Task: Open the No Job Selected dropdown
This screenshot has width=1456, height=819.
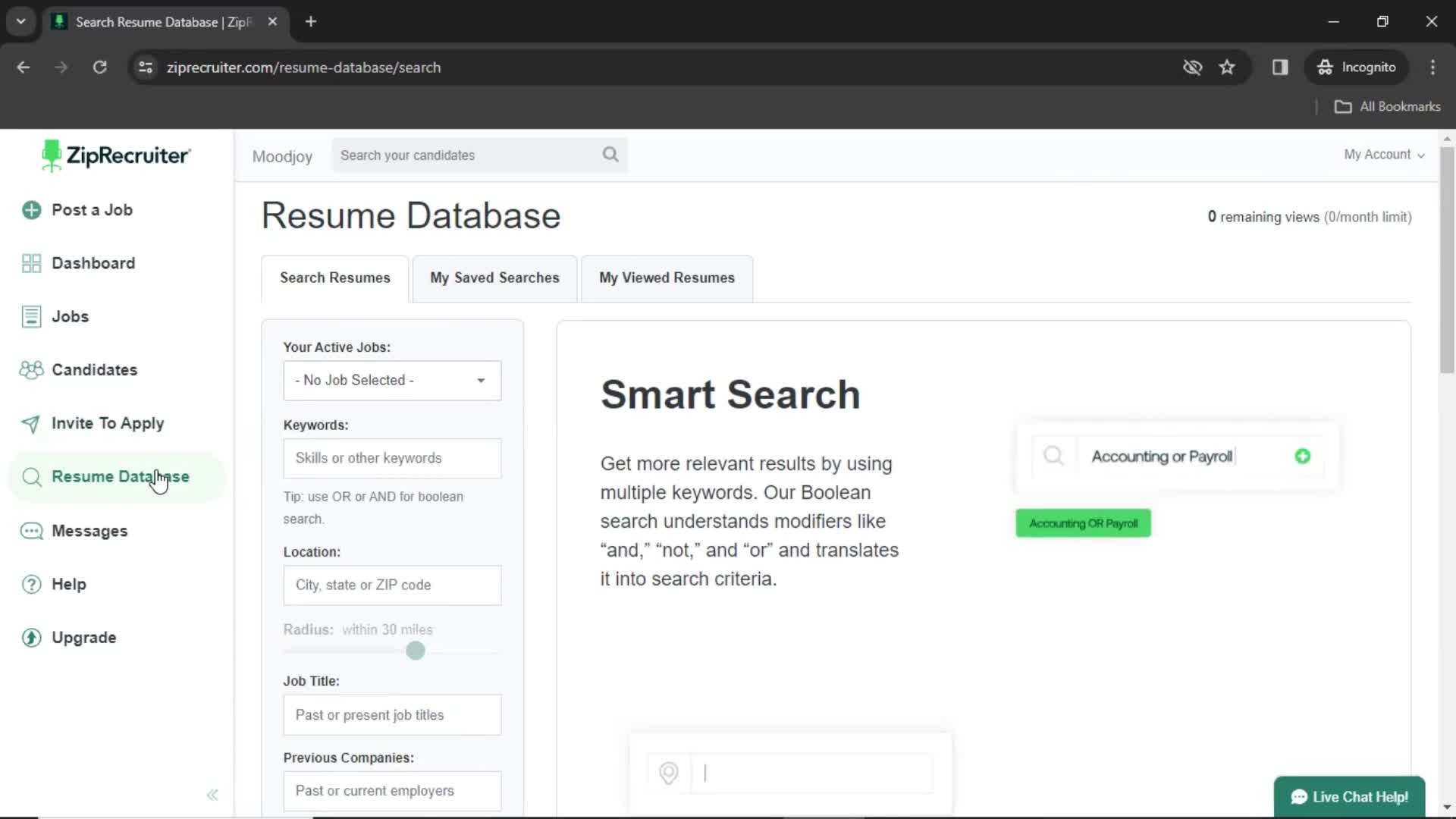Action: tap(390, 380)
